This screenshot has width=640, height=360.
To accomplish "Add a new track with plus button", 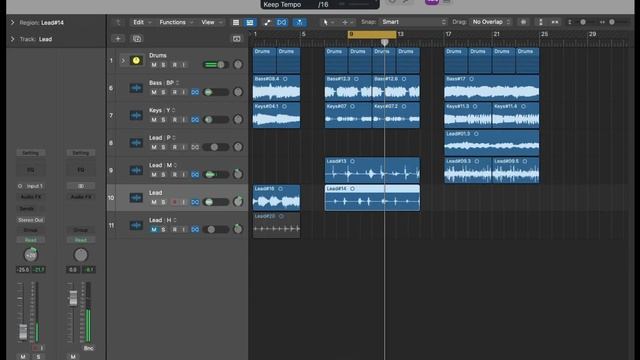I will point(118,38).
